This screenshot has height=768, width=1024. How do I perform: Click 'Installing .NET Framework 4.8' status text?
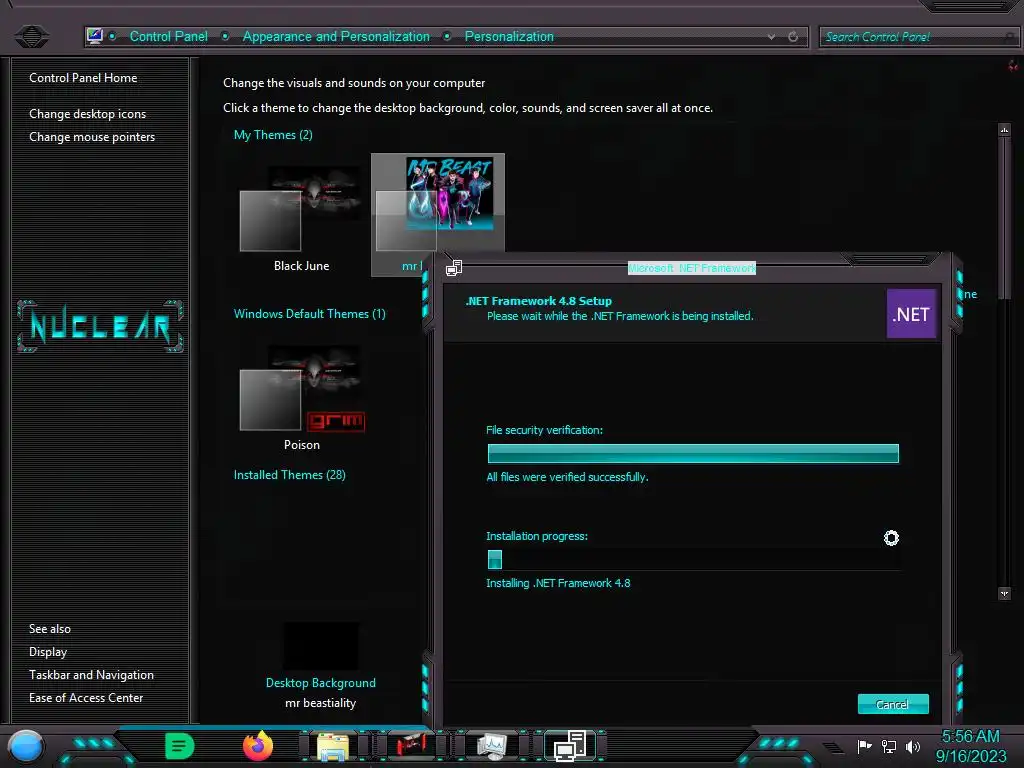point(558,583)
